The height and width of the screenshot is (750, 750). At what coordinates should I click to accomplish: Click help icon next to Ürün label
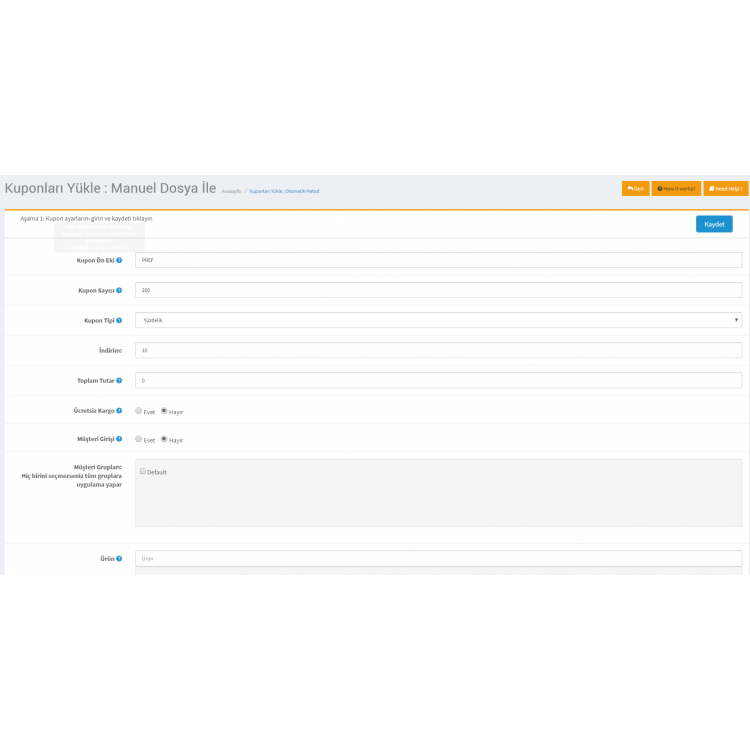coord(119,559)
